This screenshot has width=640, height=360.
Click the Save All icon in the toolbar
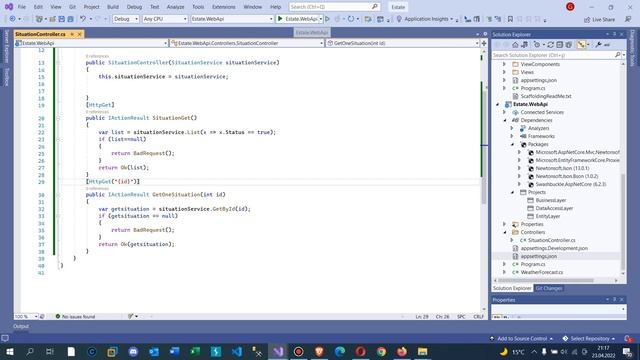[71, 19]
